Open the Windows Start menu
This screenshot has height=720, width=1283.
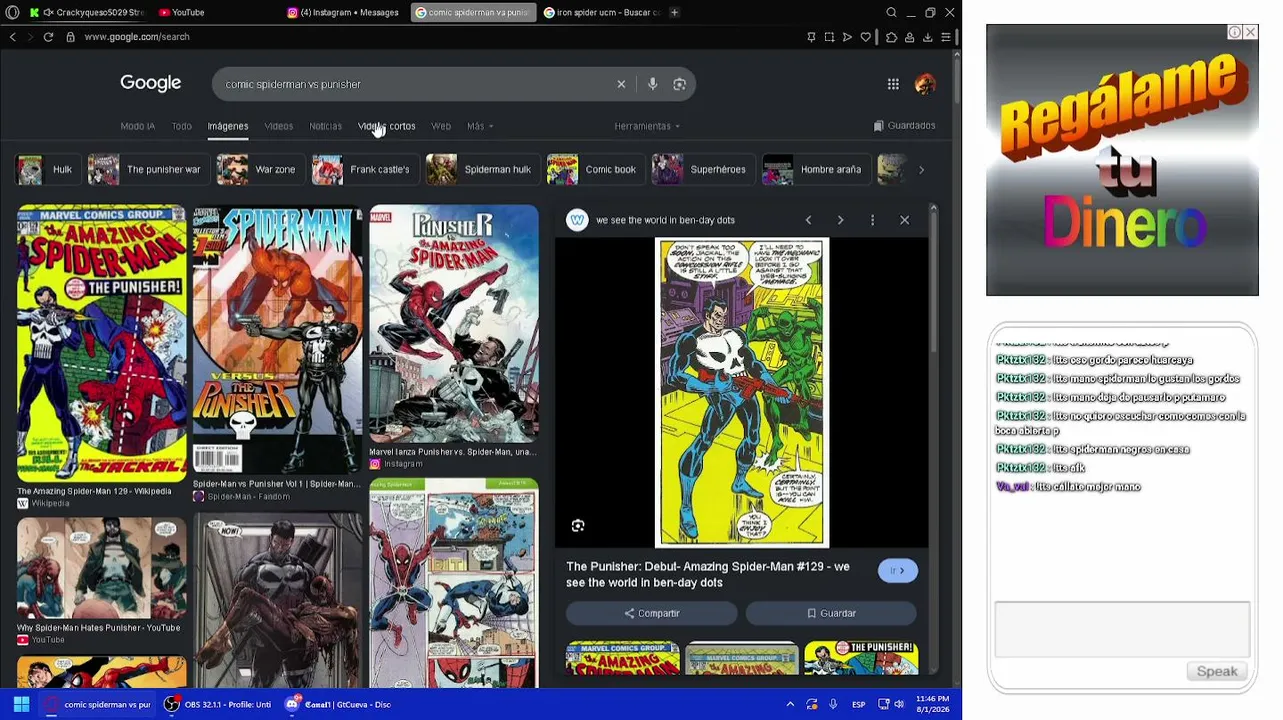point(21,704)
